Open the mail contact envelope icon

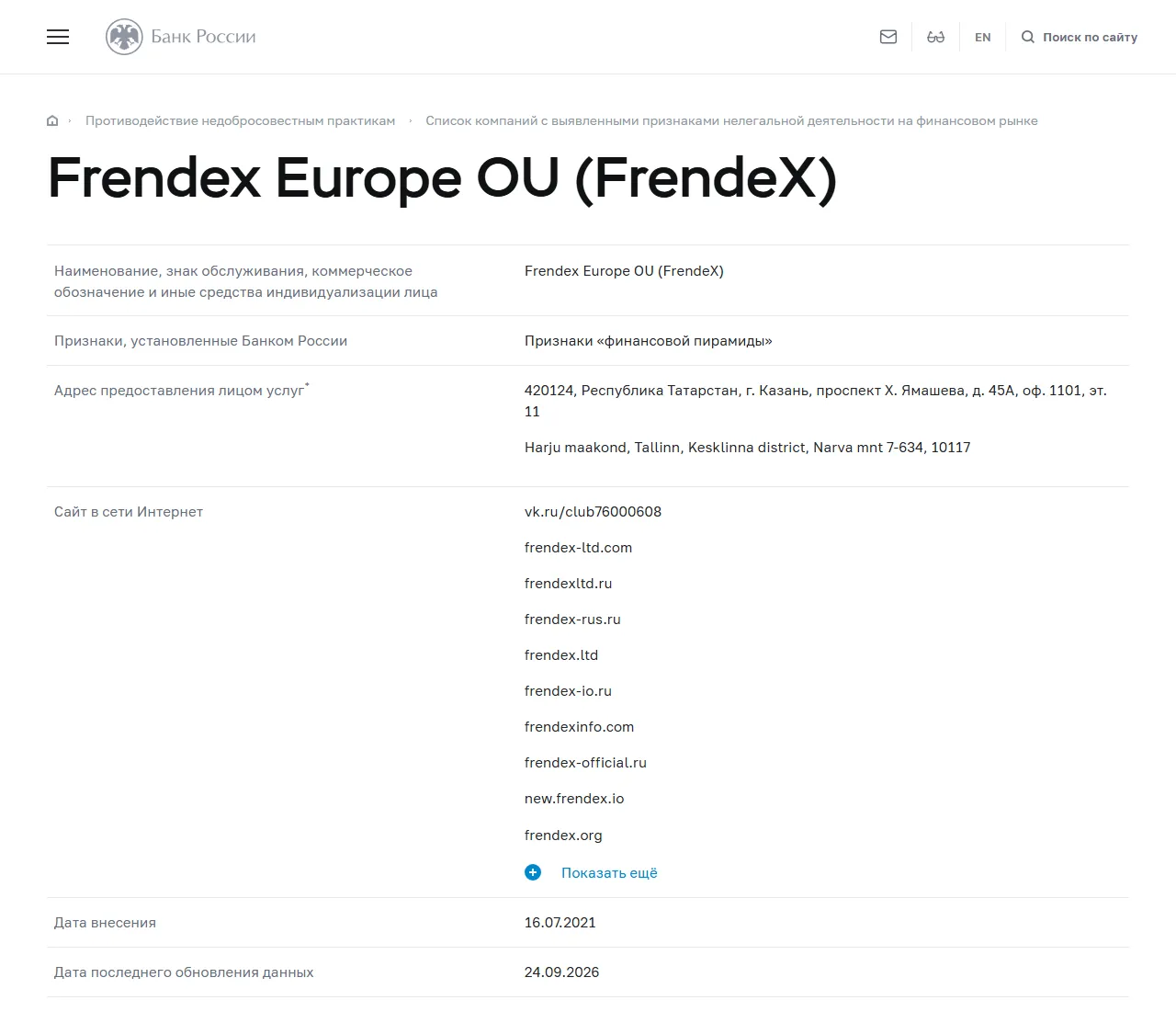pos(888,37)
